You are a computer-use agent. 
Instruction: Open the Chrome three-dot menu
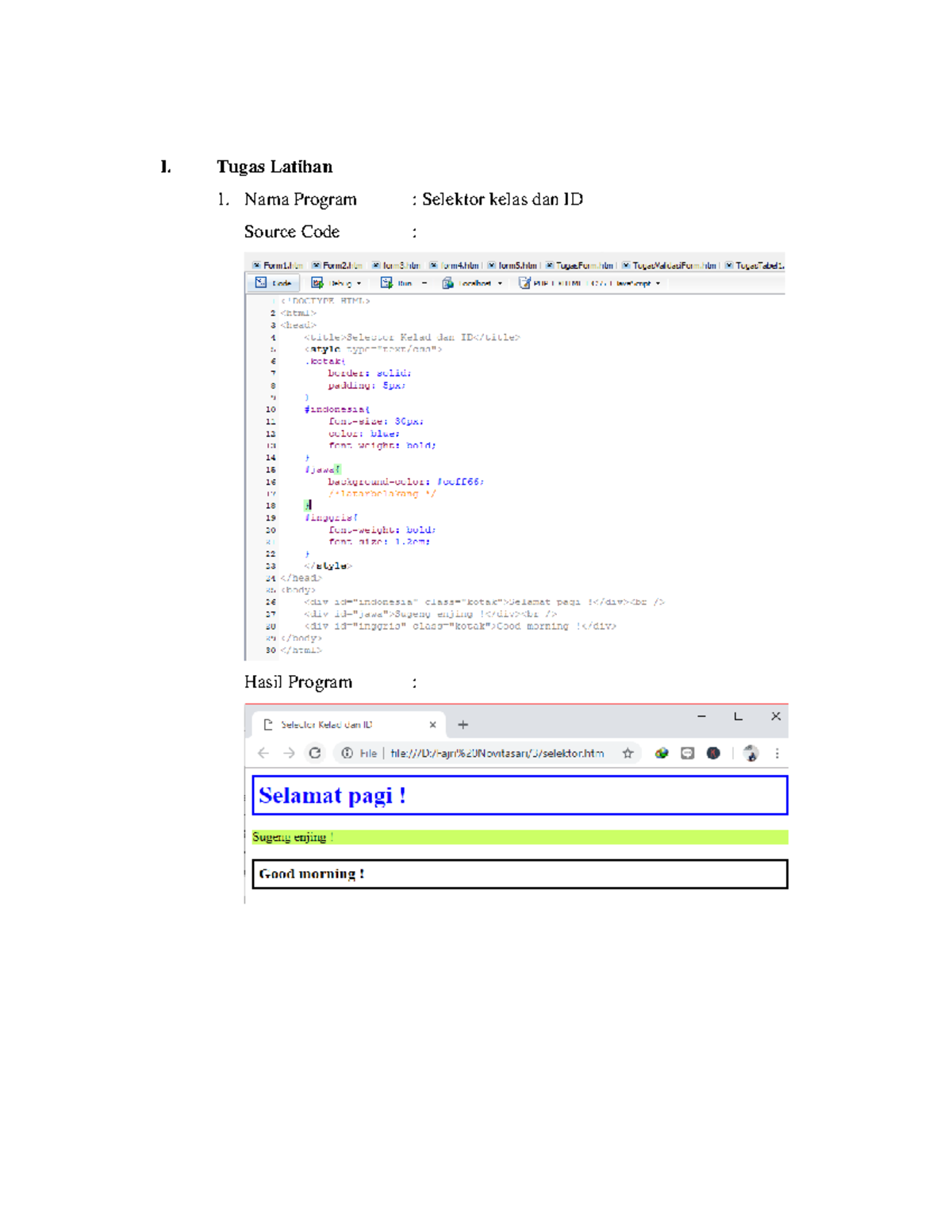777,753
